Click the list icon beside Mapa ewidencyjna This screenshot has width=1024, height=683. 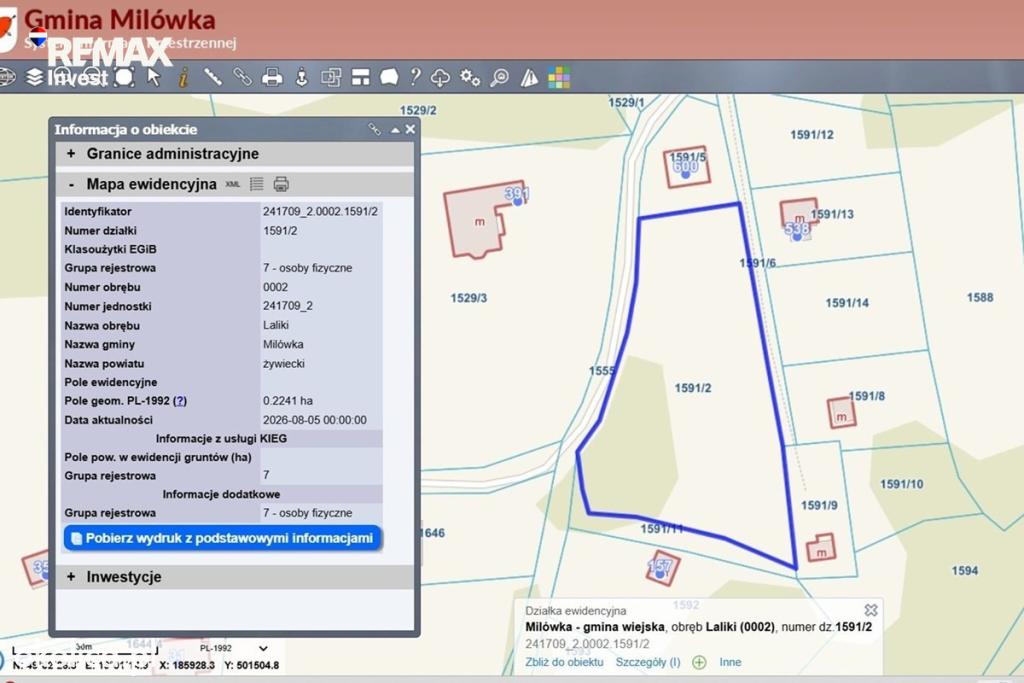click(257, 184)
